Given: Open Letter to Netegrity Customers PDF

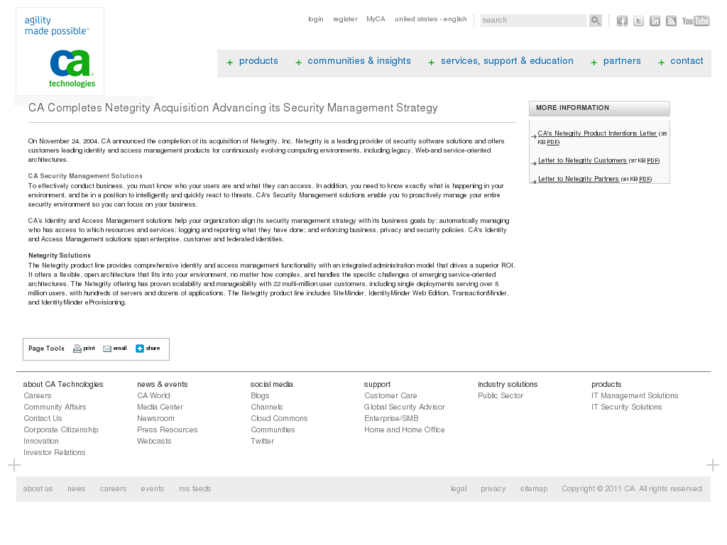Looking at the screenshot, I should (582, 160).
